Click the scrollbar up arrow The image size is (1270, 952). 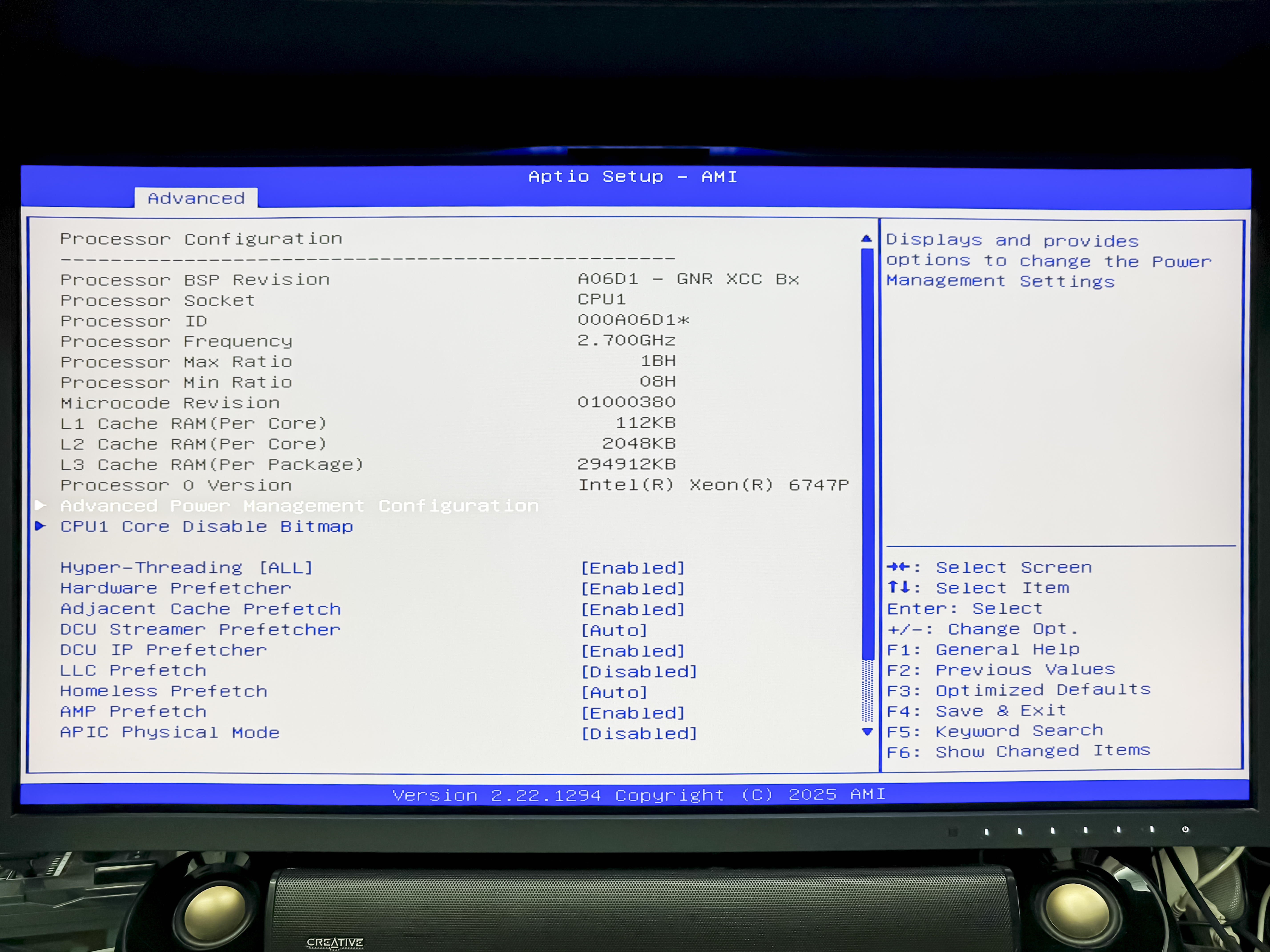(867, 238)
